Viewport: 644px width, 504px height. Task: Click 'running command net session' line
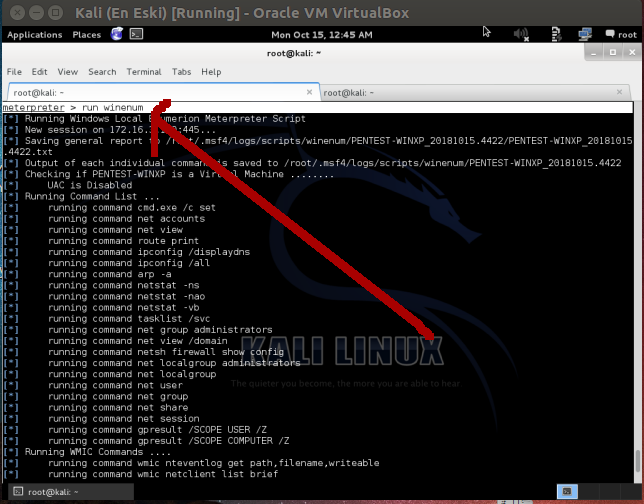tap(124, 419)
